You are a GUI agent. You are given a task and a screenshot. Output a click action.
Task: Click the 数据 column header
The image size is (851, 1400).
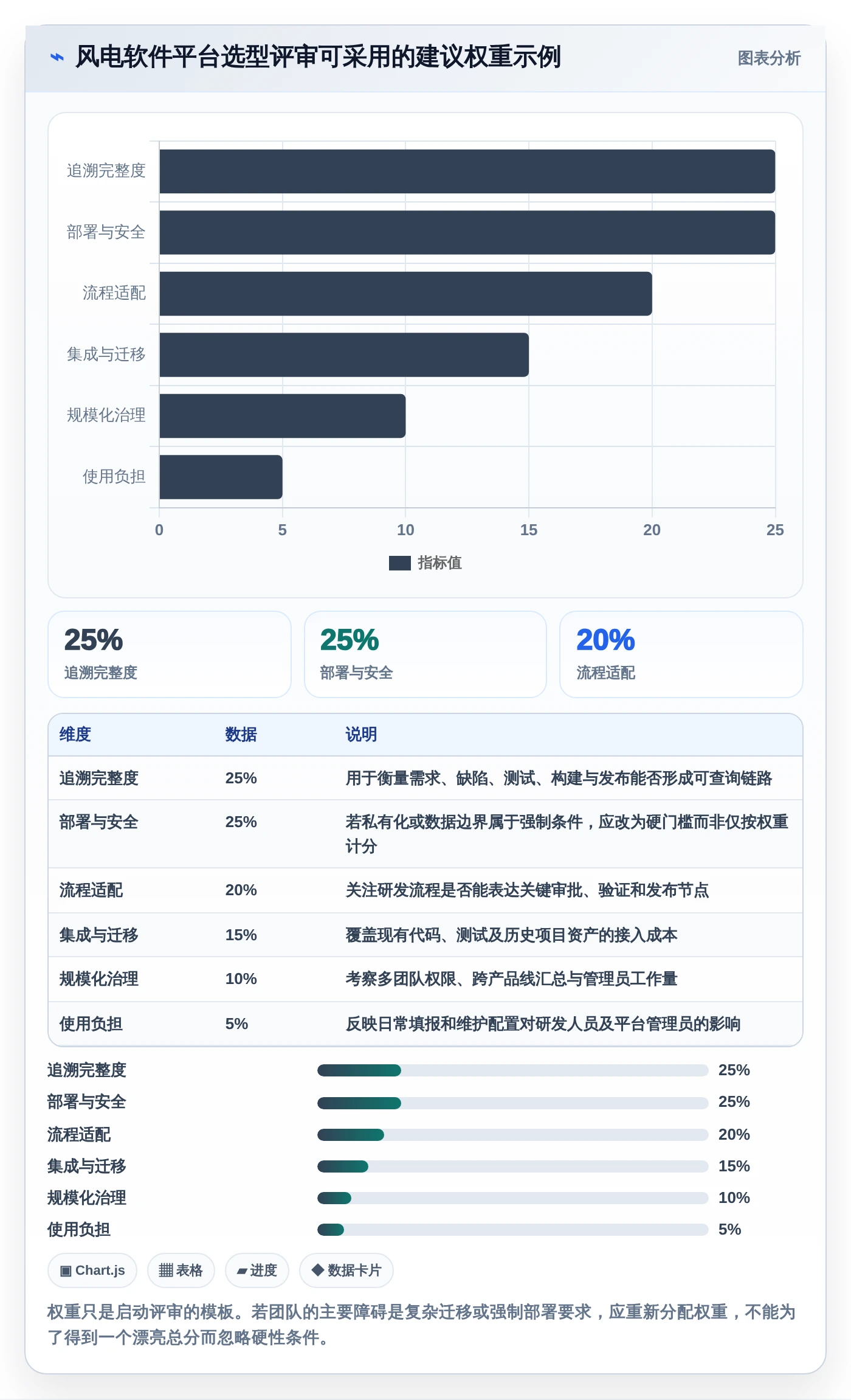pyautogui.click(x=241, y=735)
